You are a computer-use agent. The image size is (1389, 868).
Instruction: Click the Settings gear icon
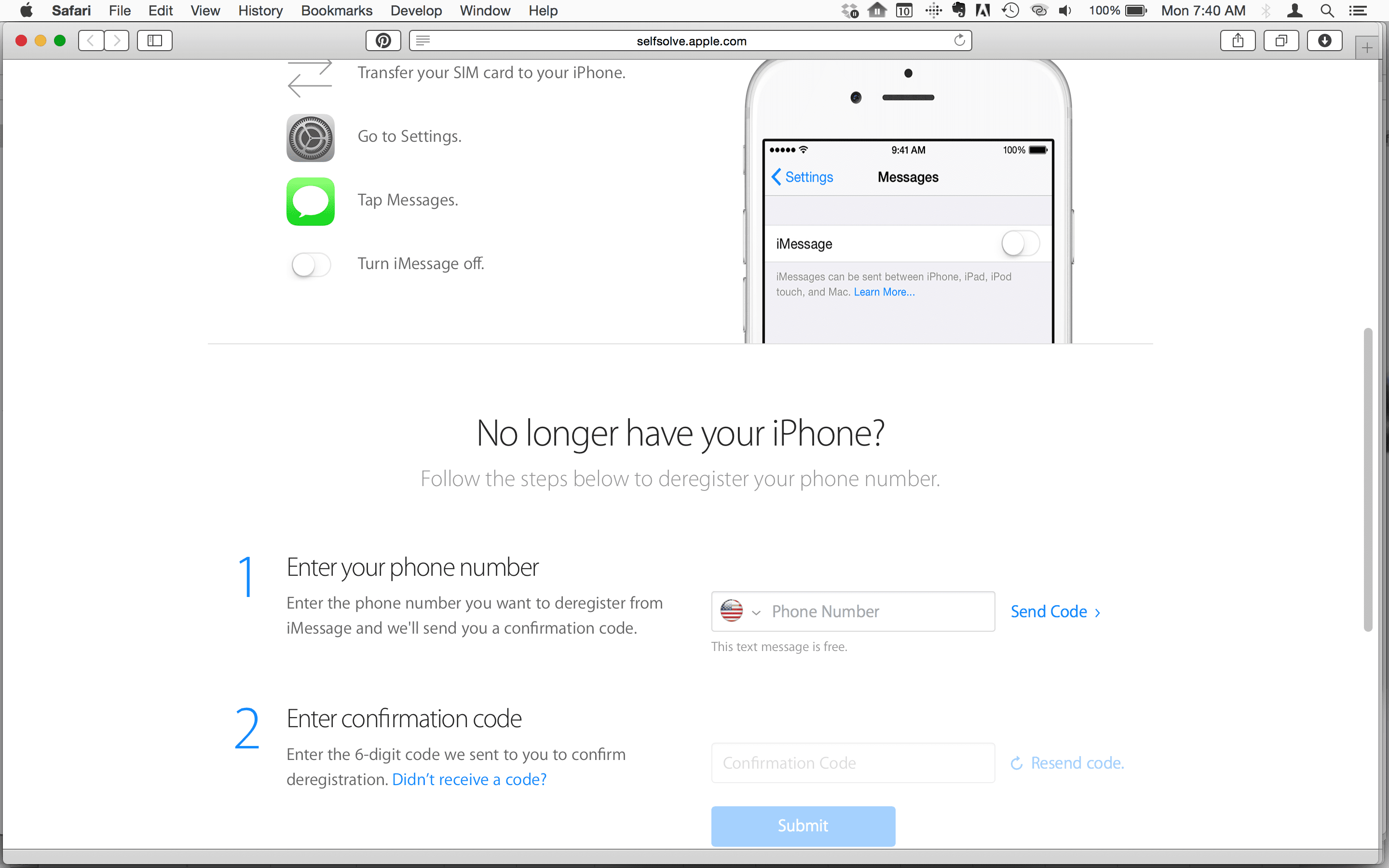(x=311, y=137)
